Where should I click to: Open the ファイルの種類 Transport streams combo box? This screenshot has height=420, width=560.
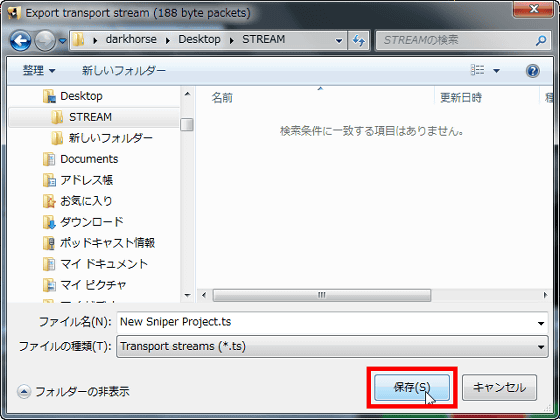[332, 346]
